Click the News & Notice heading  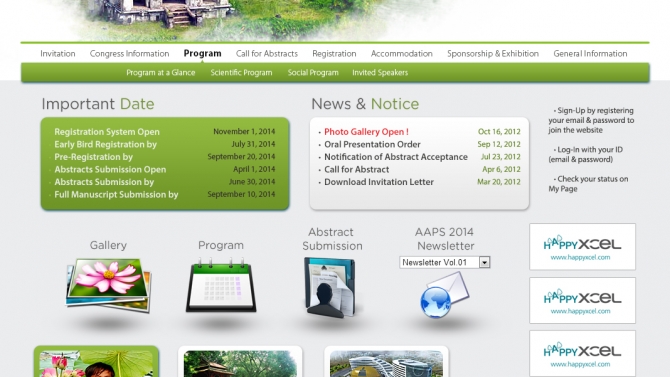[365, 104]
